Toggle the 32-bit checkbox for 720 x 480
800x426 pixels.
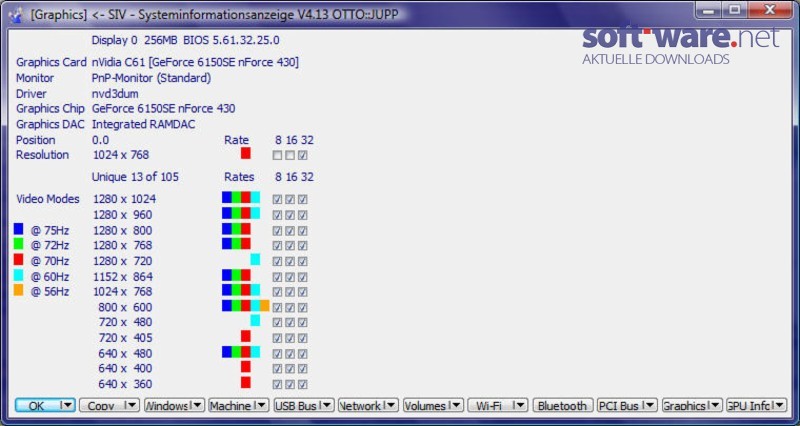(x=303, y=323)
